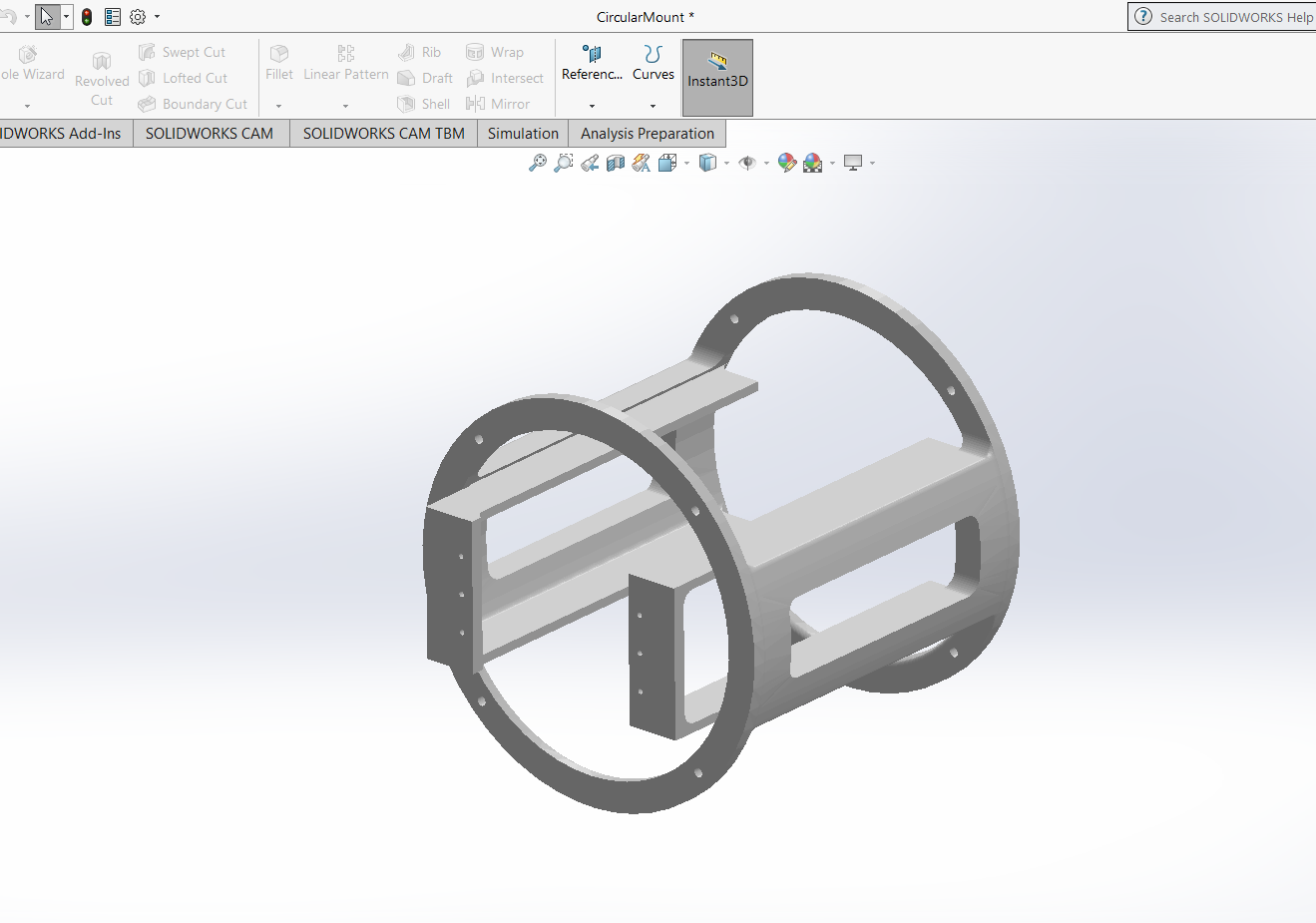Open the Display Style dropdown arrow
Screen dimensions: 1316x923
pyautogui.click(x=726, y=163)
